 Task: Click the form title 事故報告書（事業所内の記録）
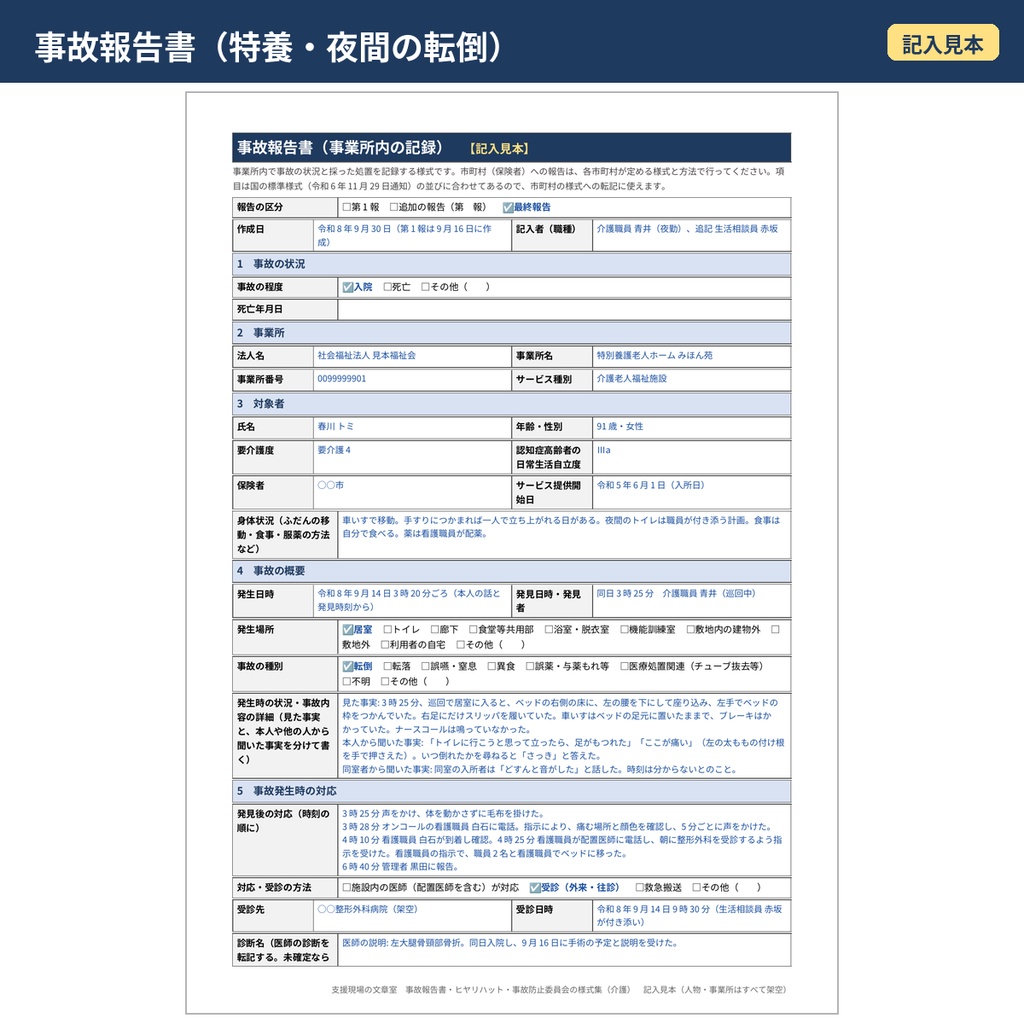(x=340, y=148)
